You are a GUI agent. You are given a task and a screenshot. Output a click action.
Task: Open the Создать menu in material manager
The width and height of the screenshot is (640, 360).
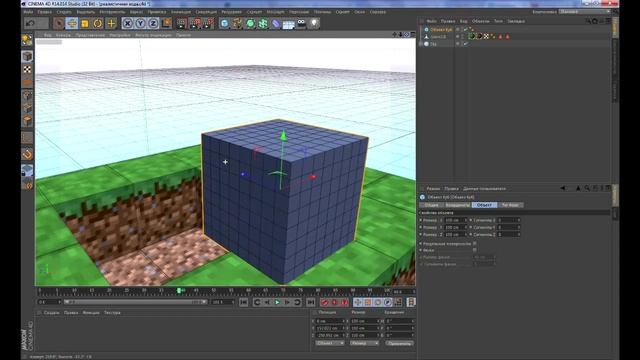(x=51, y=313)
